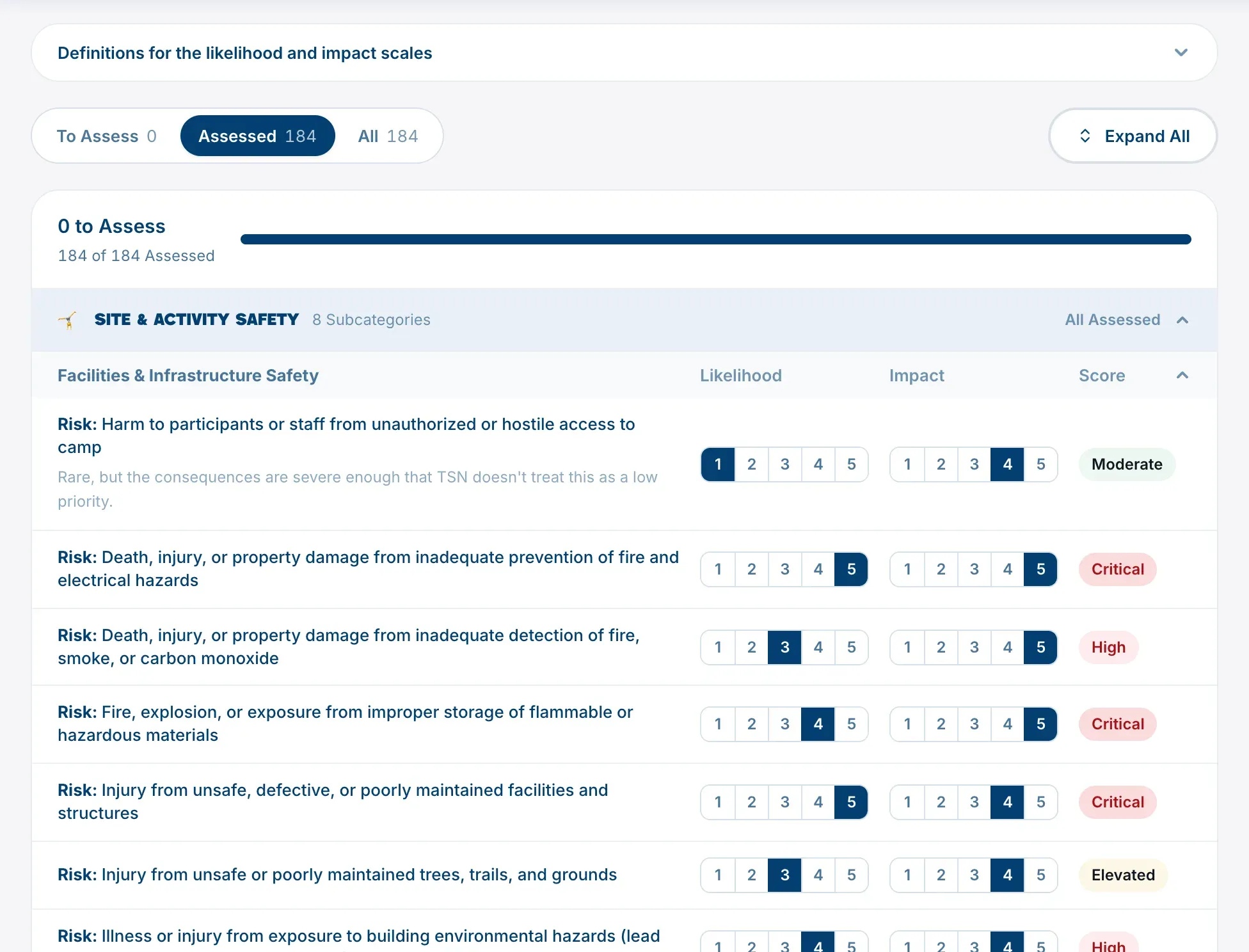This screenshot has width=1249, height=952.
Task: Set likelihood 2 for unauthorized access risk
Action: pos(751,464)
